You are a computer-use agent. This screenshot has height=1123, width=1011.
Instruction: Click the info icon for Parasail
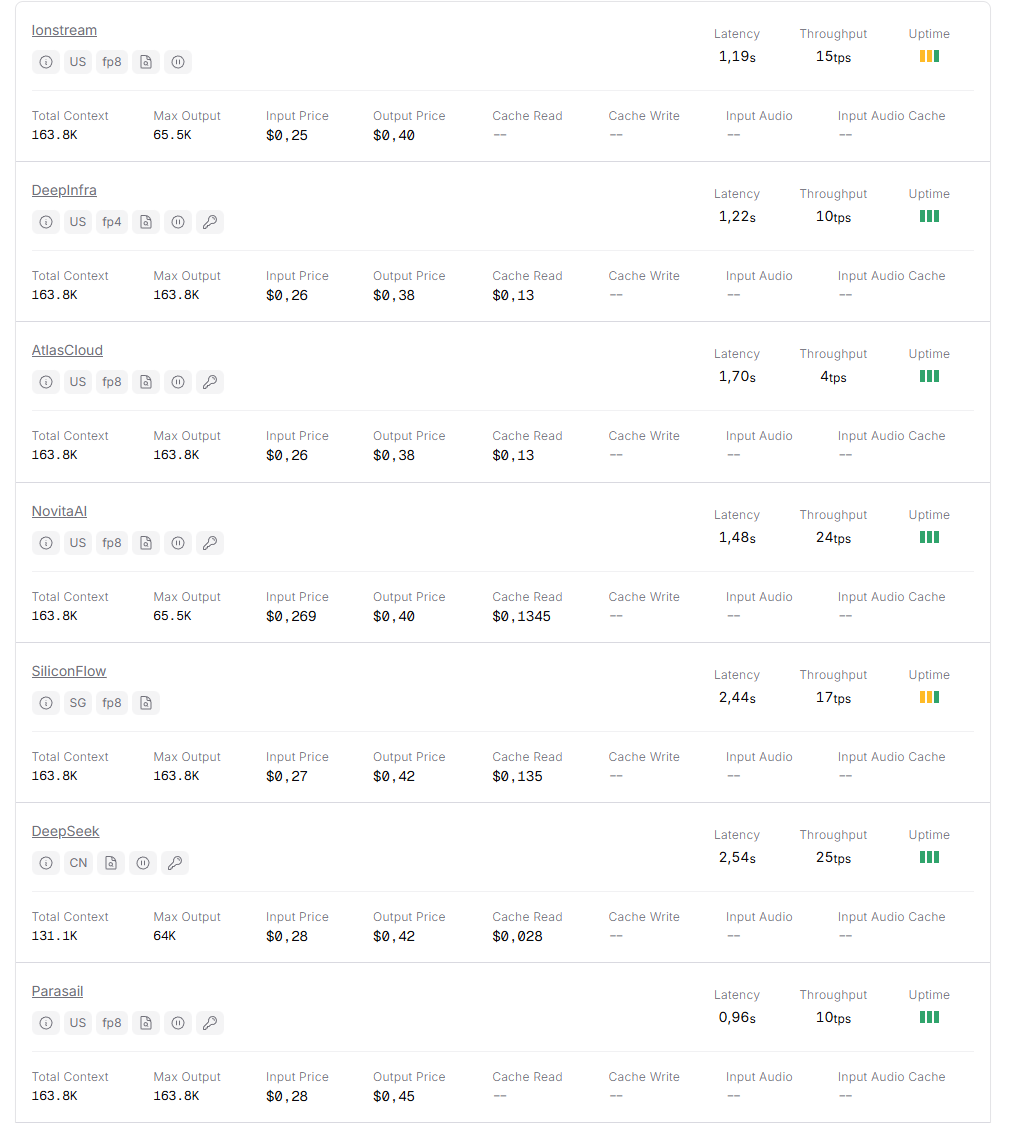(x=46, y=1023)
